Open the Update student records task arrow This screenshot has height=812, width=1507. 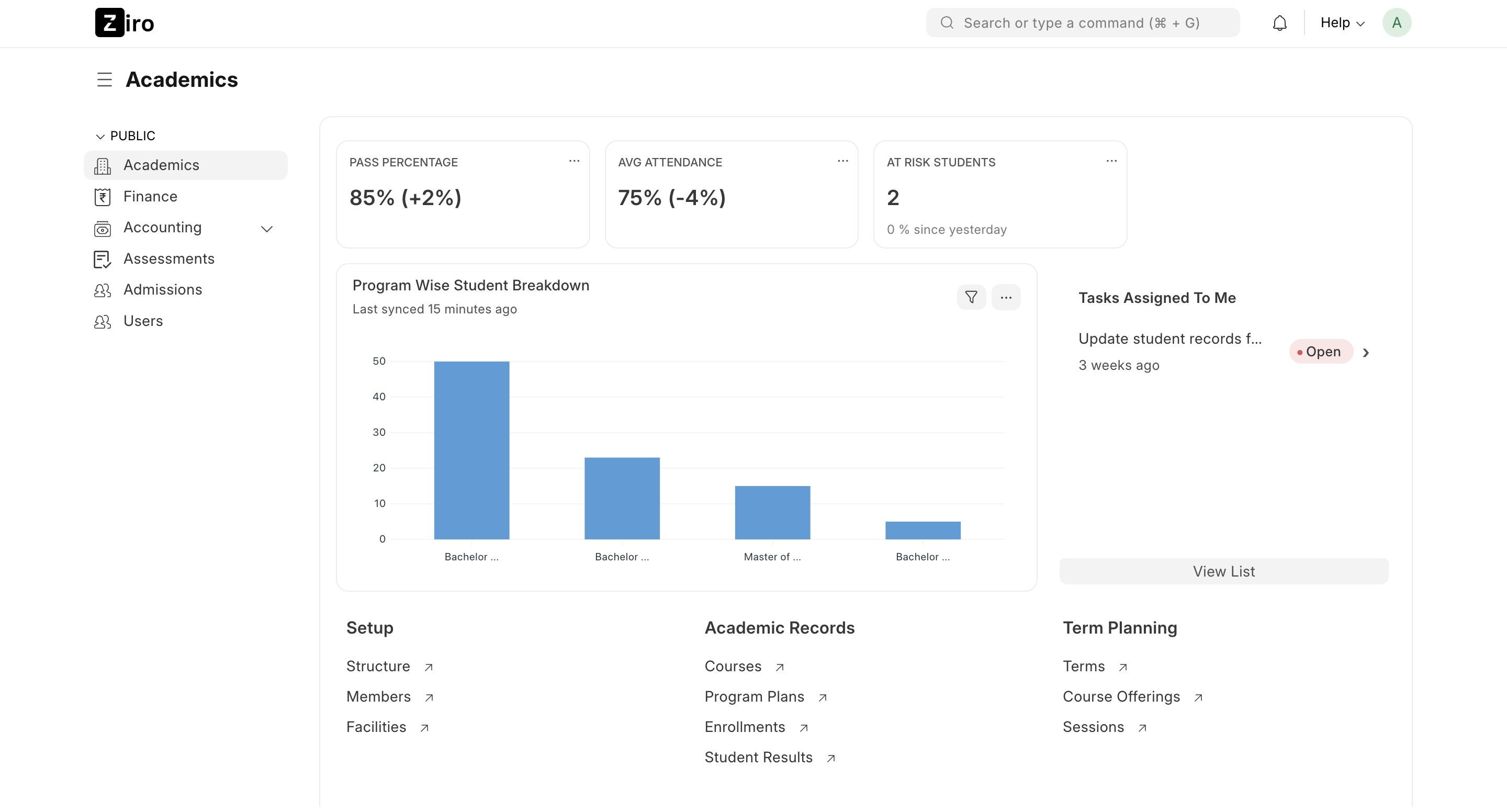point(1365,352)
